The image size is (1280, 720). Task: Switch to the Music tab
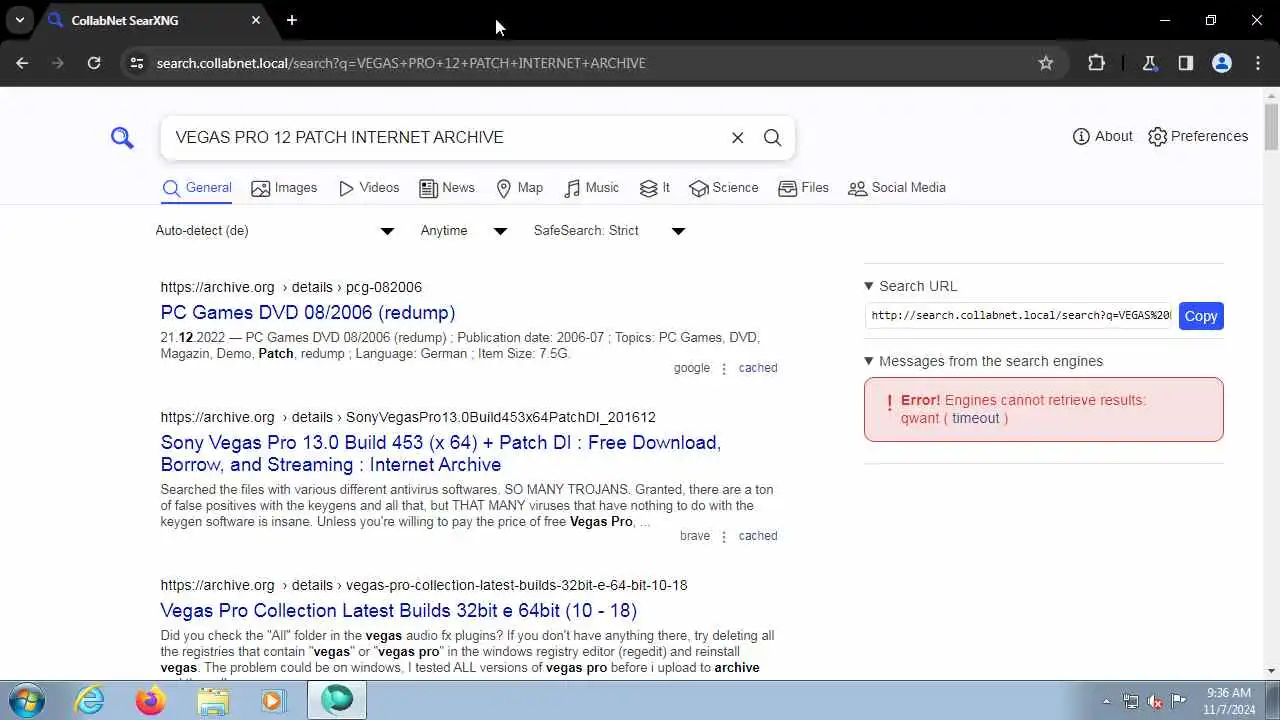coord(592,188)
